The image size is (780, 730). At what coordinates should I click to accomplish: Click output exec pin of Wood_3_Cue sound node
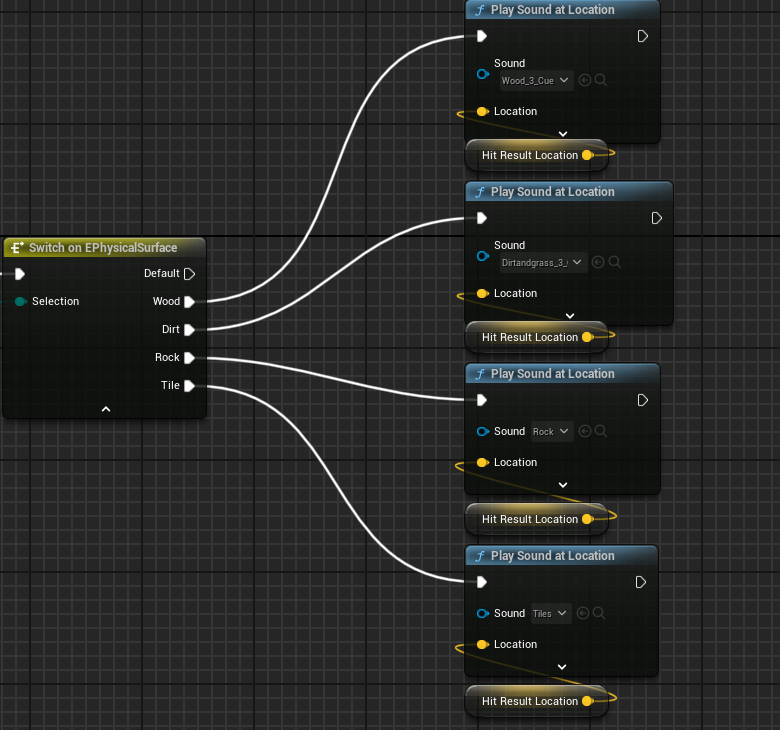(642, 36)
